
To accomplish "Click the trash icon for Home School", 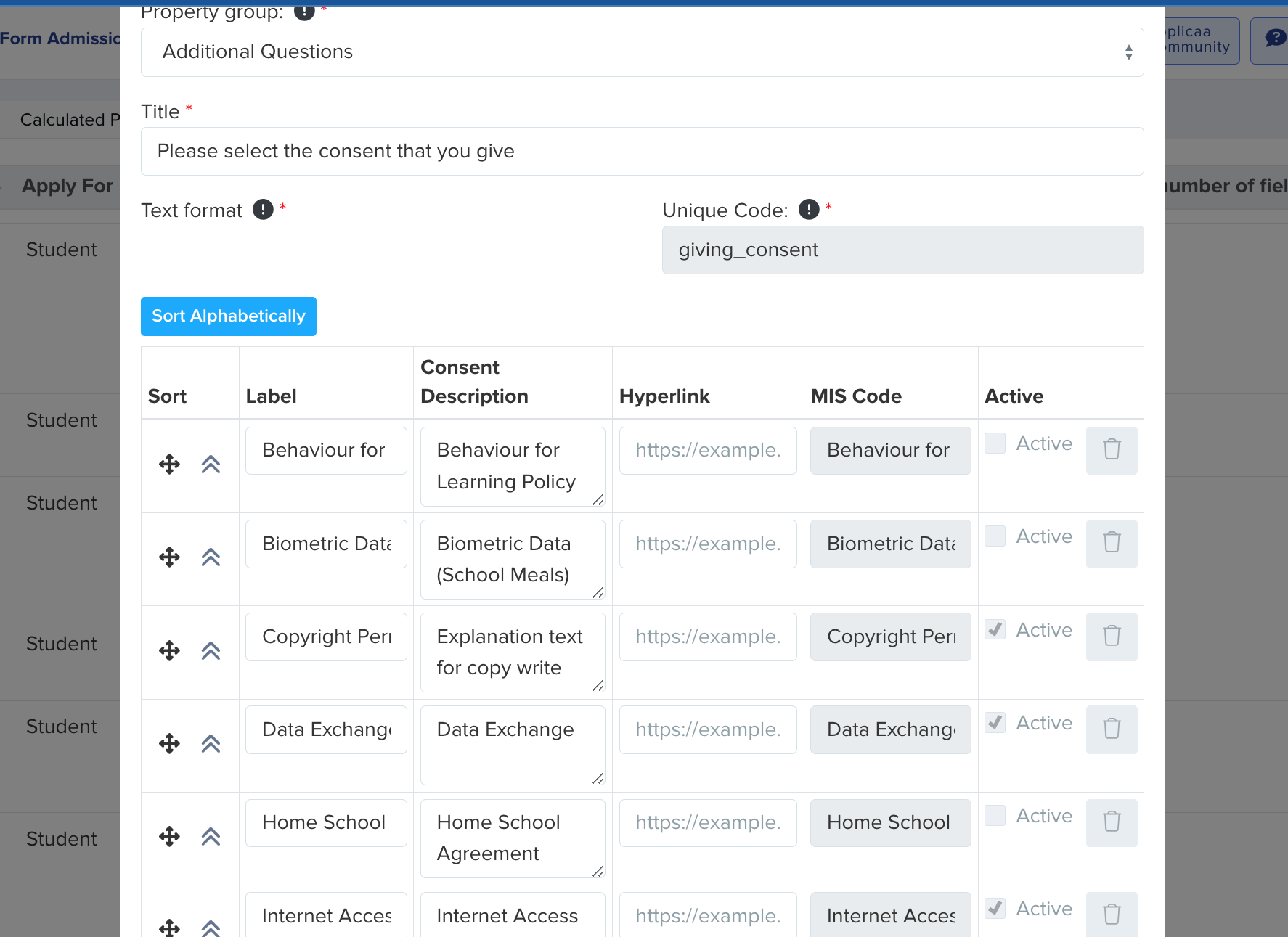I will coord(1111,822).
